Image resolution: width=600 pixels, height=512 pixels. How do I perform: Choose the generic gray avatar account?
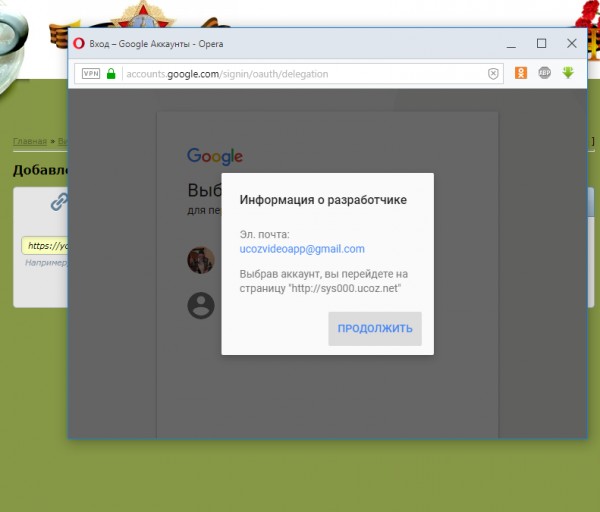pos(201,306)
